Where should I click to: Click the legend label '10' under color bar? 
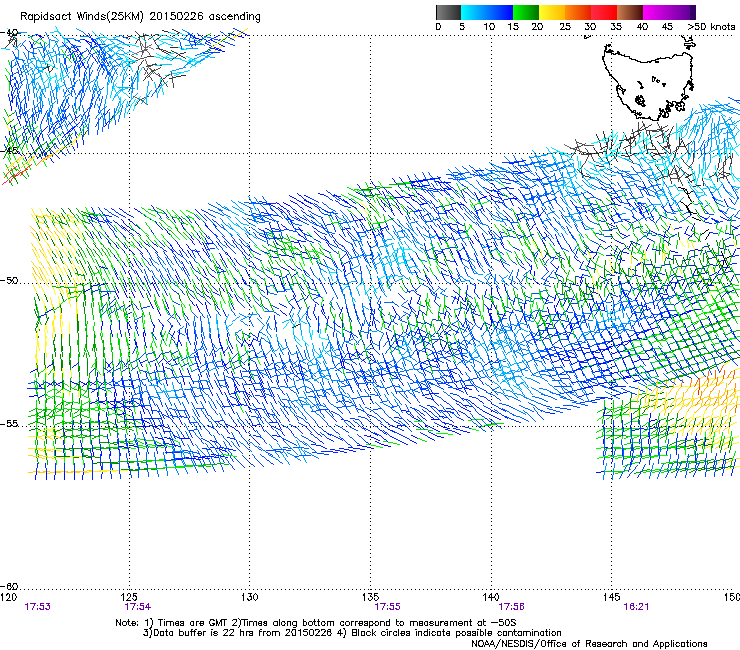489,27
